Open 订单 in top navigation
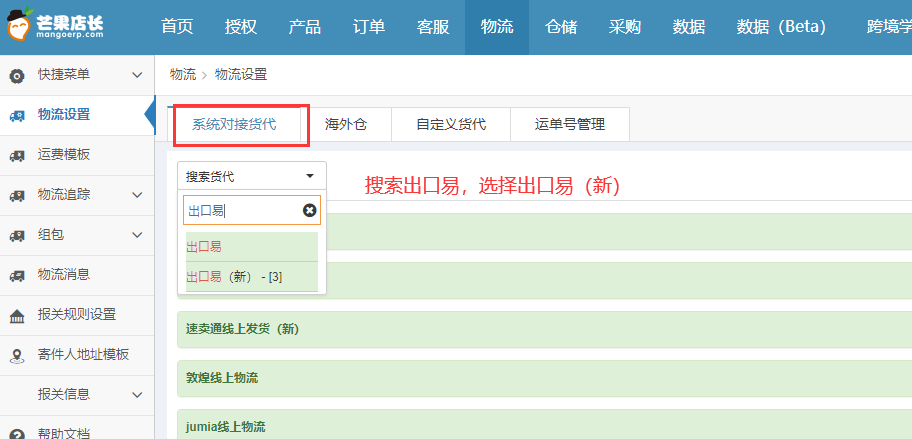This screenshot has height=439, width=912. (369, 27)
